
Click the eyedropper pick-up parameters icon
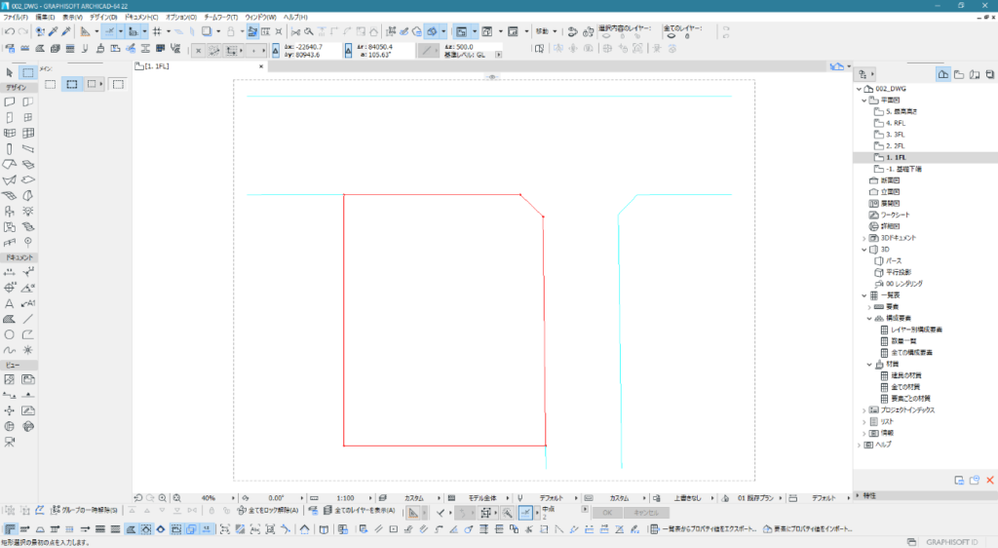[53, 31]
